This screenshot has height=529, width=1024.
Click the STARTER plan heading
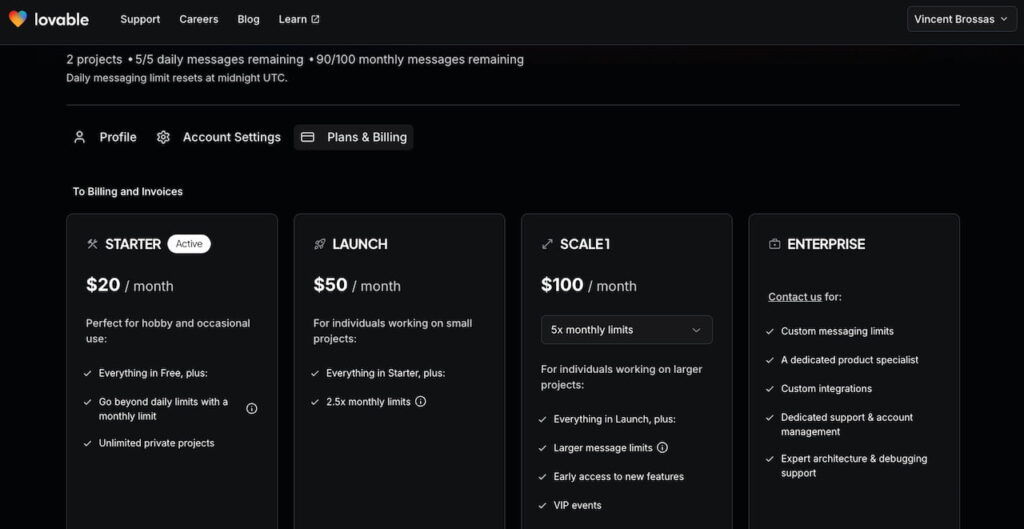point(133,244)
